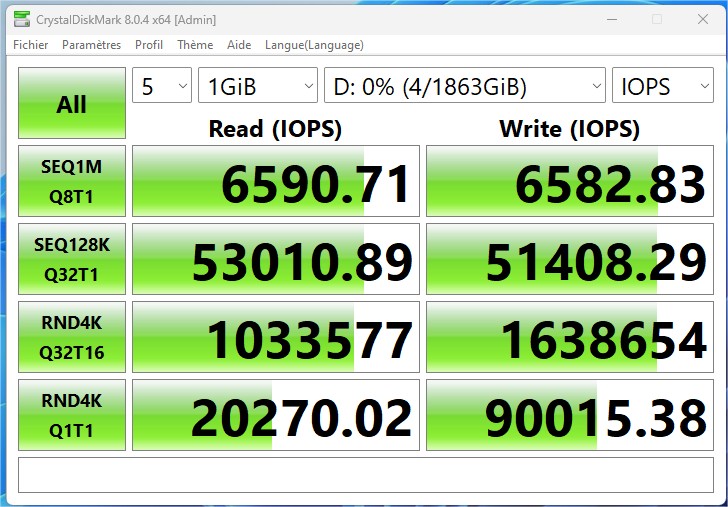Start the RND4K Q1T1 test
The width and height of the screenshot is (728, 507).
tap(72, 415)
